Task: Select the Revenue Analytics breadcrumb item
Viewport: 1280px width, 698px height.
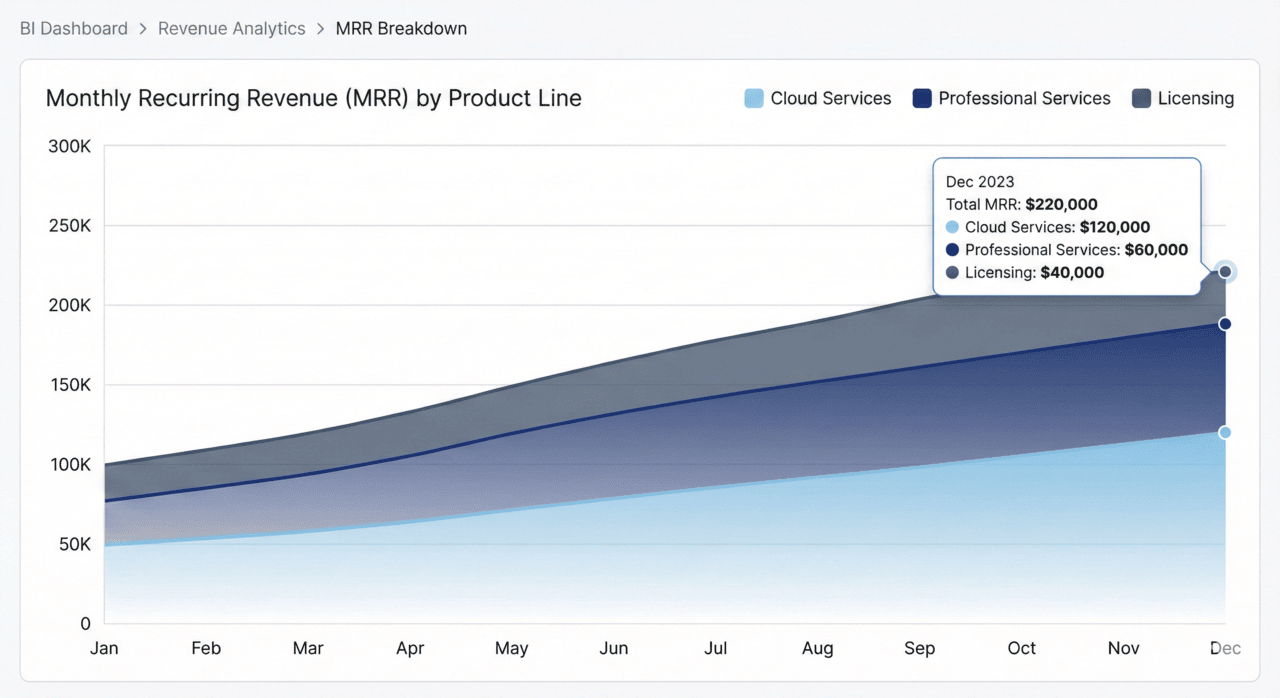Action: (x=231, y=28)
